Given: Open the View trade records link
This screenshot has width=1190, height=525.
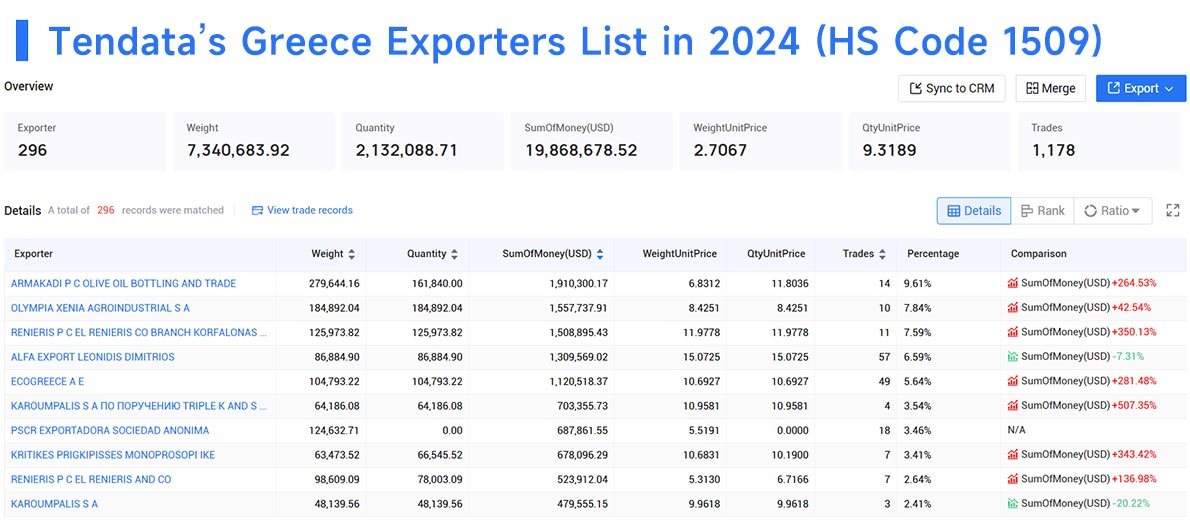Looking at the screenshot, I should [x=302, y=210].
